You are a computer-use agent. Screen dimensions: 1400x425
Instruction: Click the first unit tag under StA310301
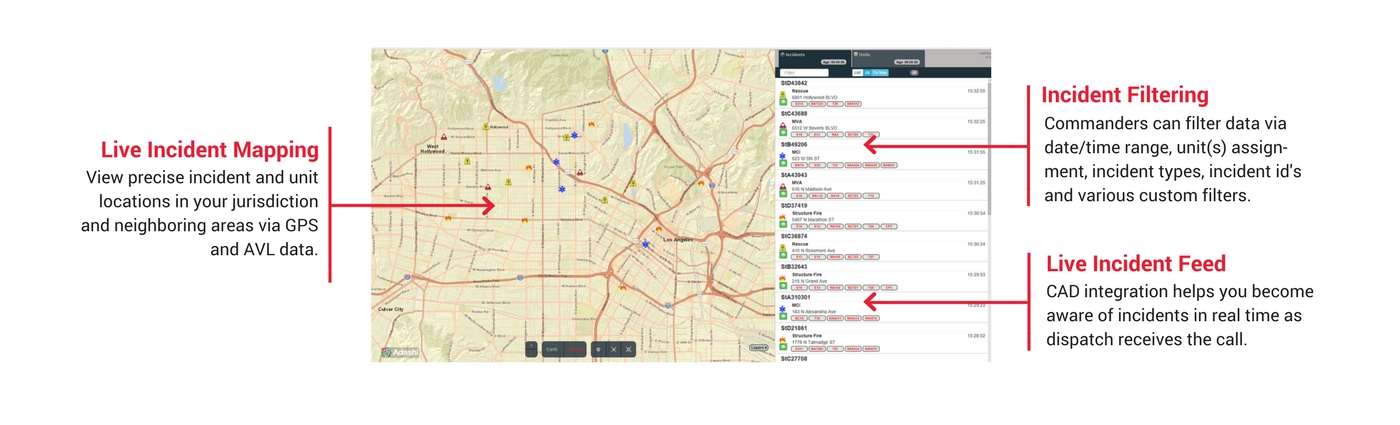coord(799,318)
